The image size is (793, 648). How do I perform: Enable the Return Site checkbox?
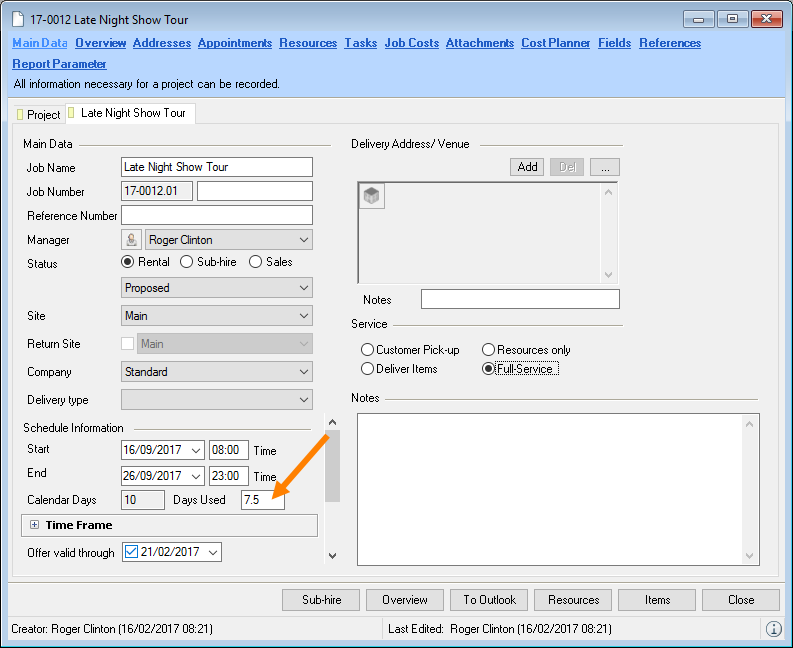point(127,344)
